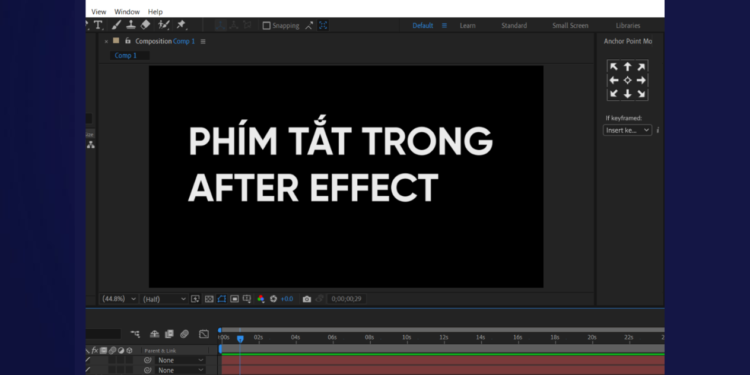Toggle the blue snap-to-features icon
750x375 pixels.
pos(323,26)
